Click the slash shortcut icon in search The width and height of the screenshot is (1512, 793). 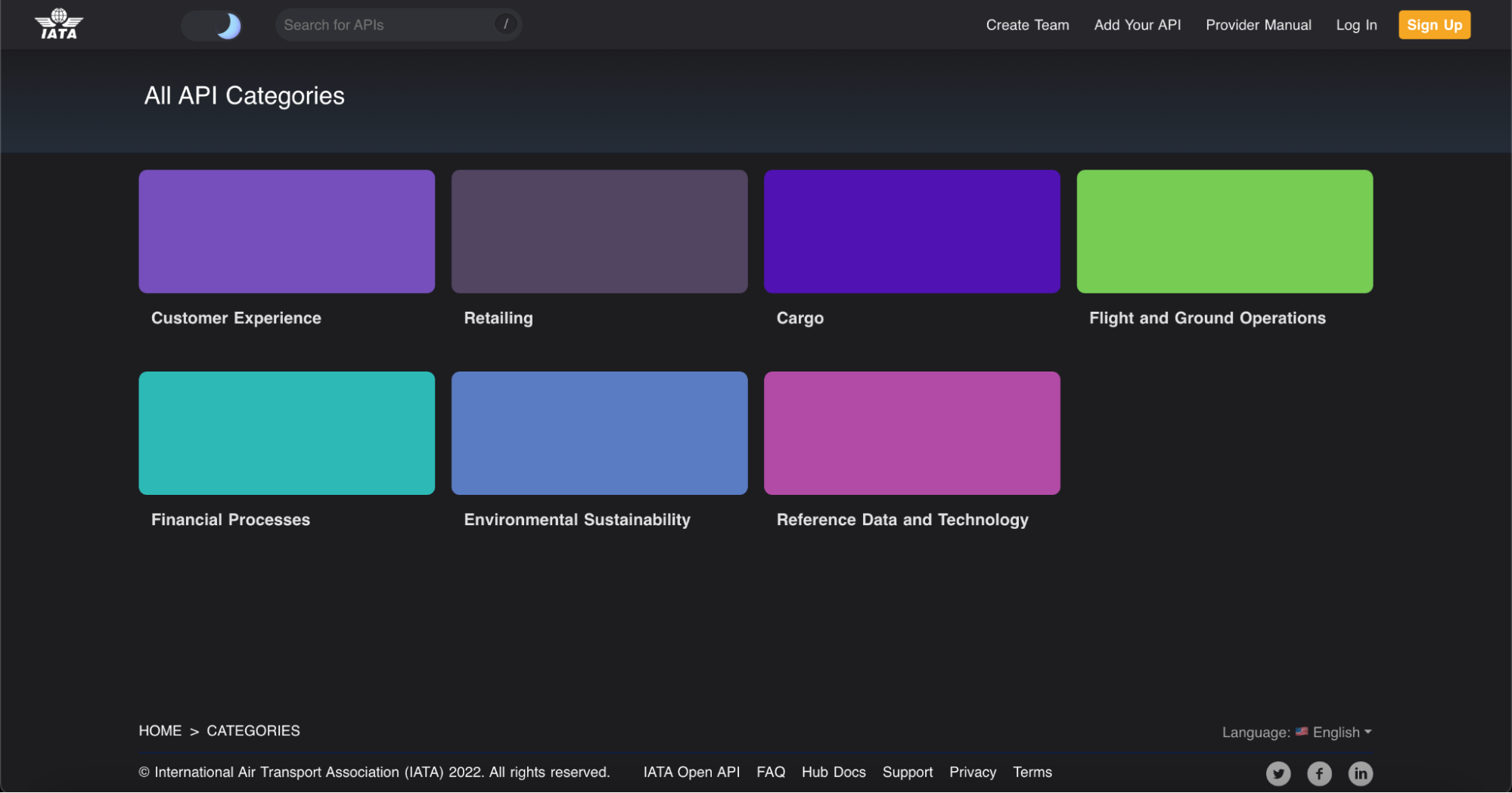pos(505,24)
